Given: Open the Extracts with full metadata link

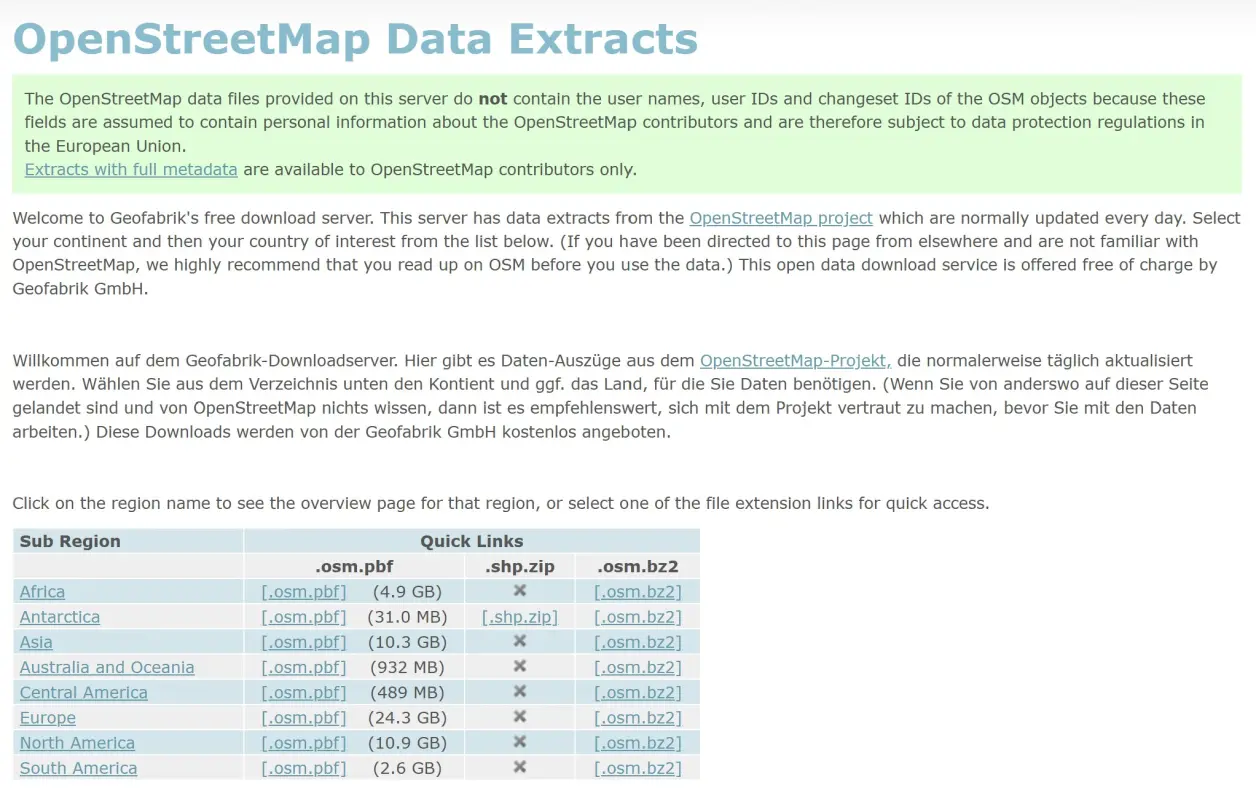Looking at the screenshot, I should tap(131, 170).
